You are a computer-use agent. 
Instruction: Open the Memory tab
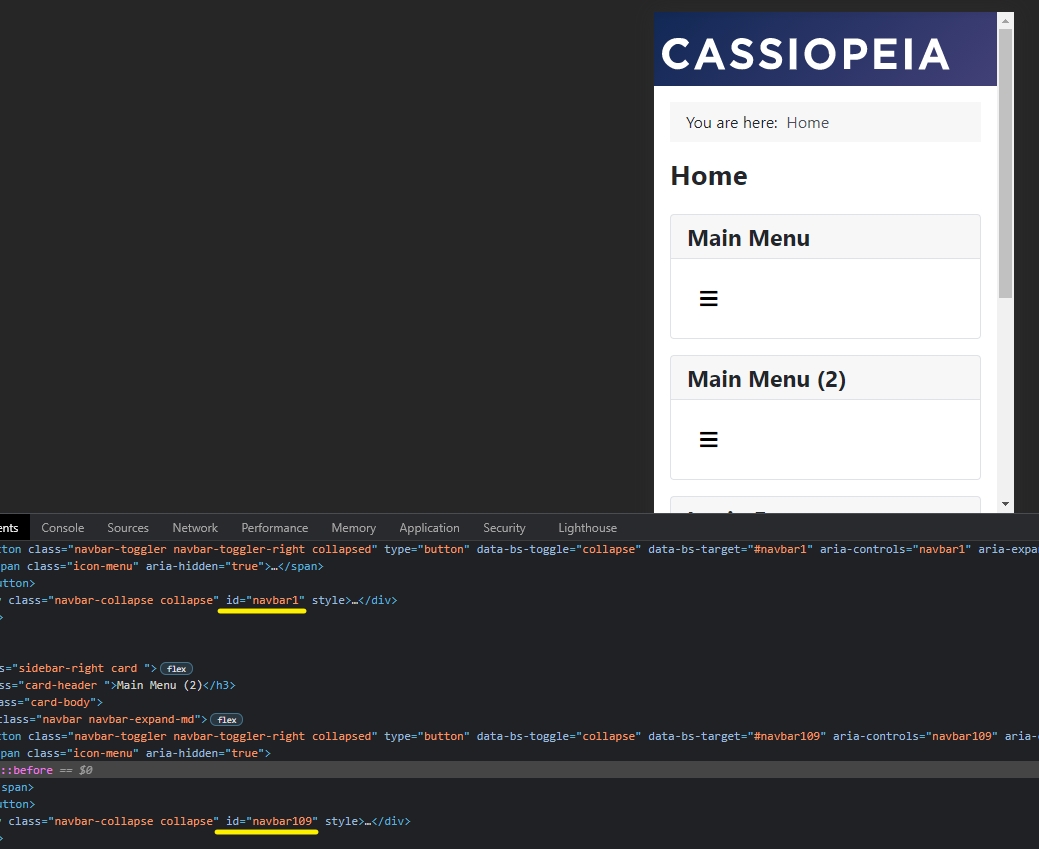tap(353, 528)
